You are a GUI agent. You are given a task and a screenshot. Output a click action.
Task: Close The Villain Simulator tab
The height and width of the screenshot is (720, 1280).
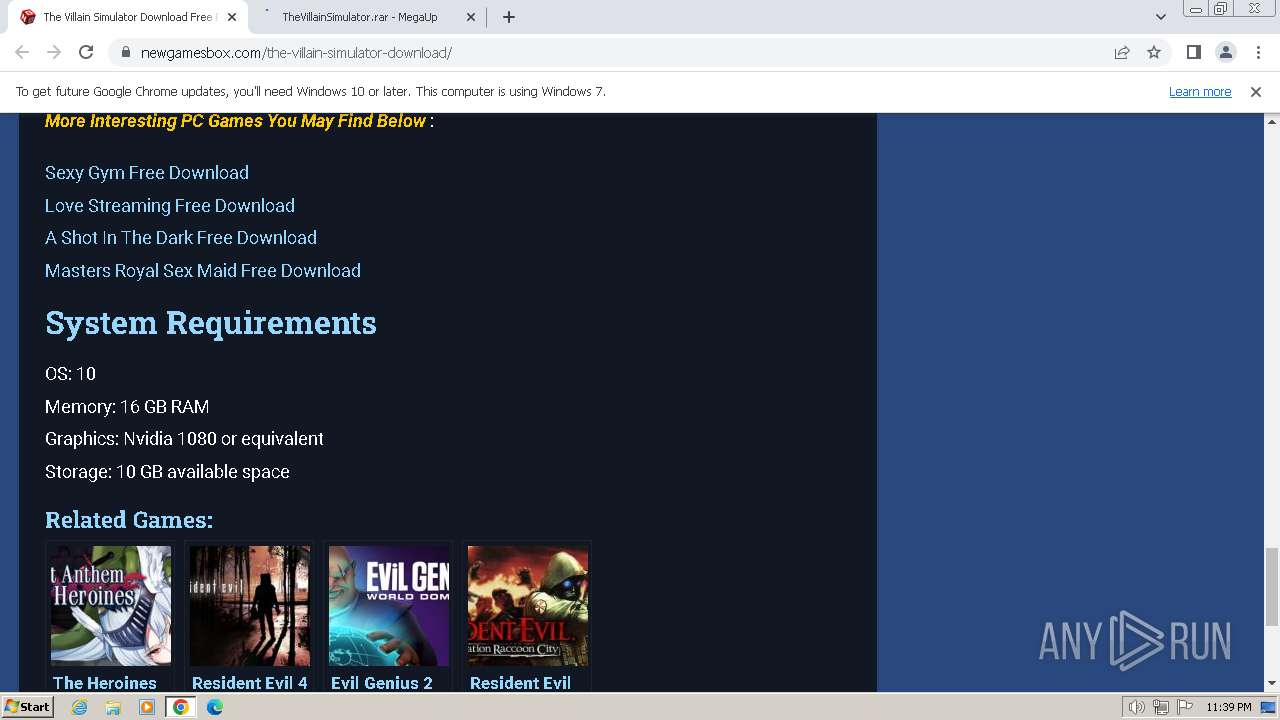point(231,17)
